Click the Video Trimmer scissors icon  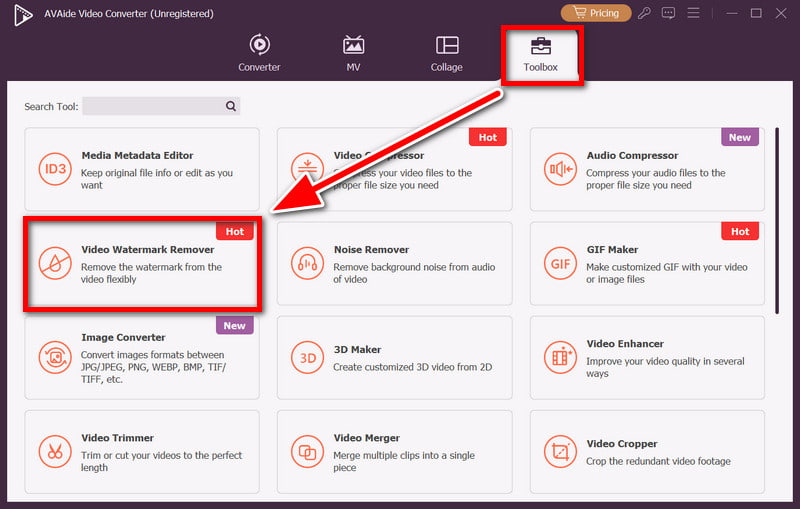tap(55, 452)
